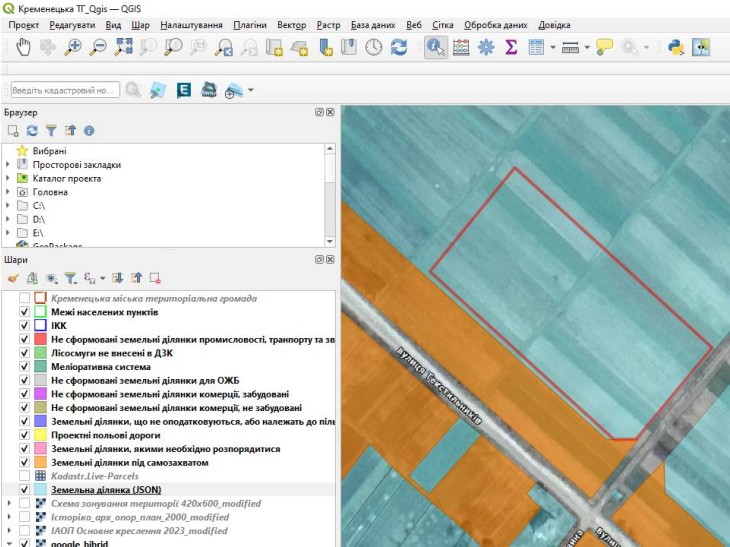Open the Проект menu
The width and height of the screenshot is (730, 547).
[x=24, y=25]
